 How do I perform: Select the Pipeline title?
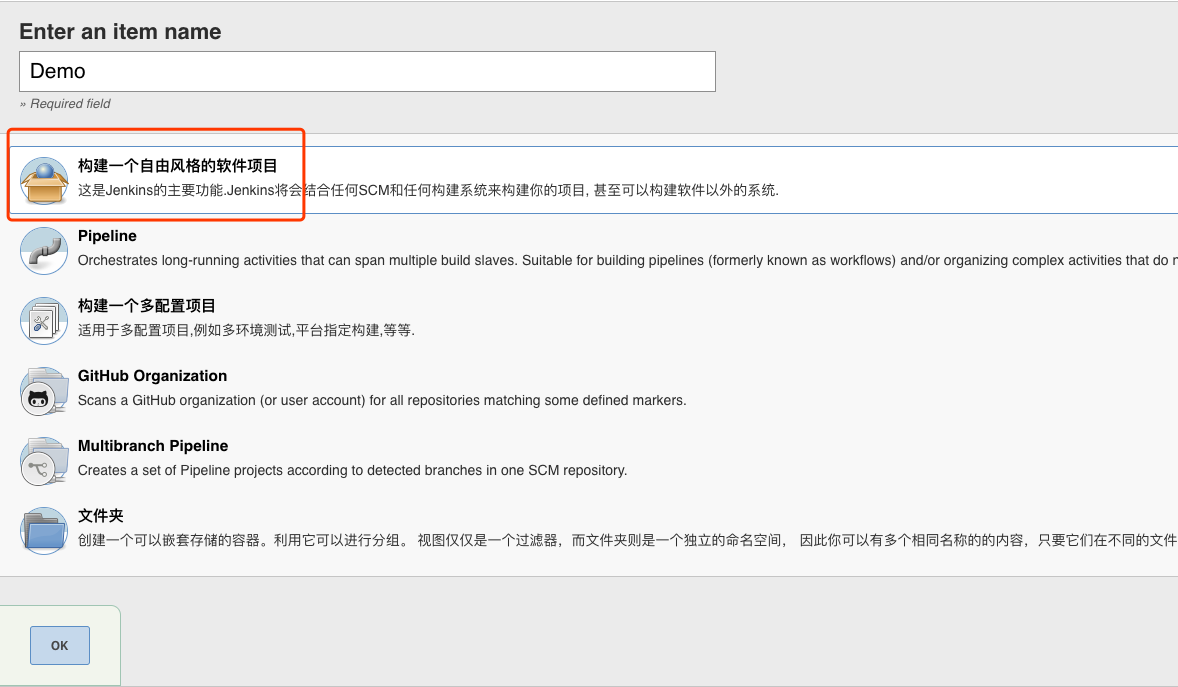(x=107, y=236)
